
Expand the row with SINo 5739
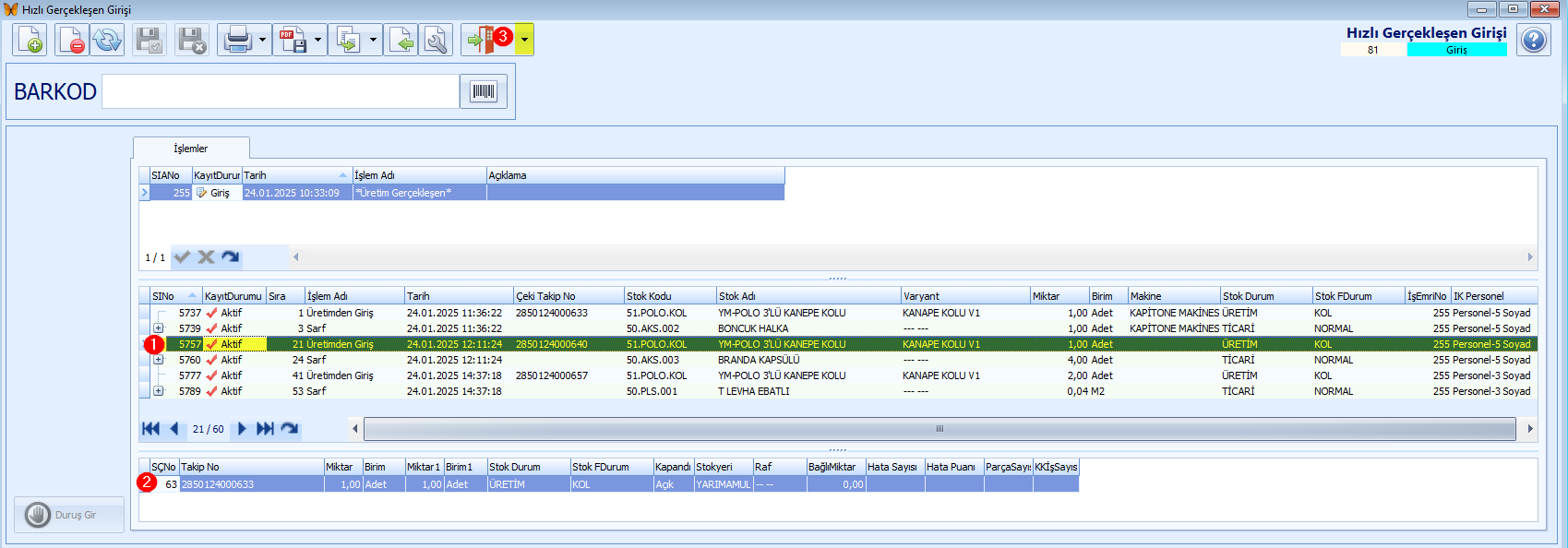click(x=159, y=328)
